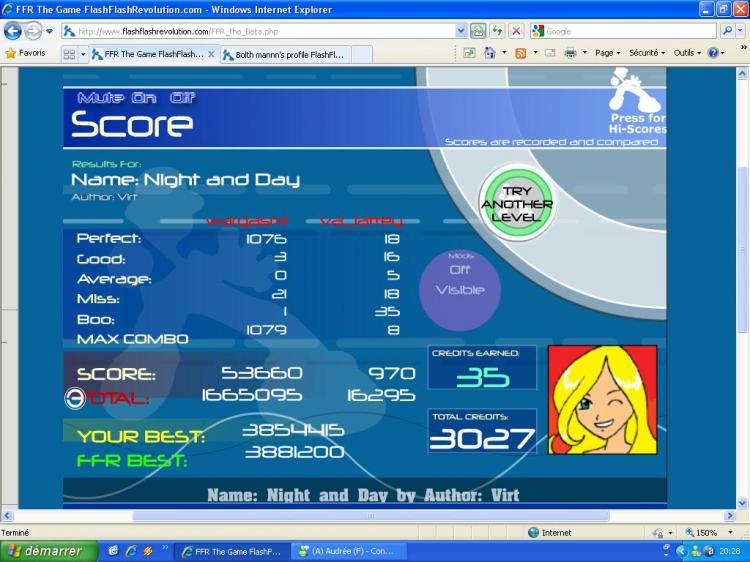
Task: Click the red stop loading icon
Action: (x=515, y=31)
